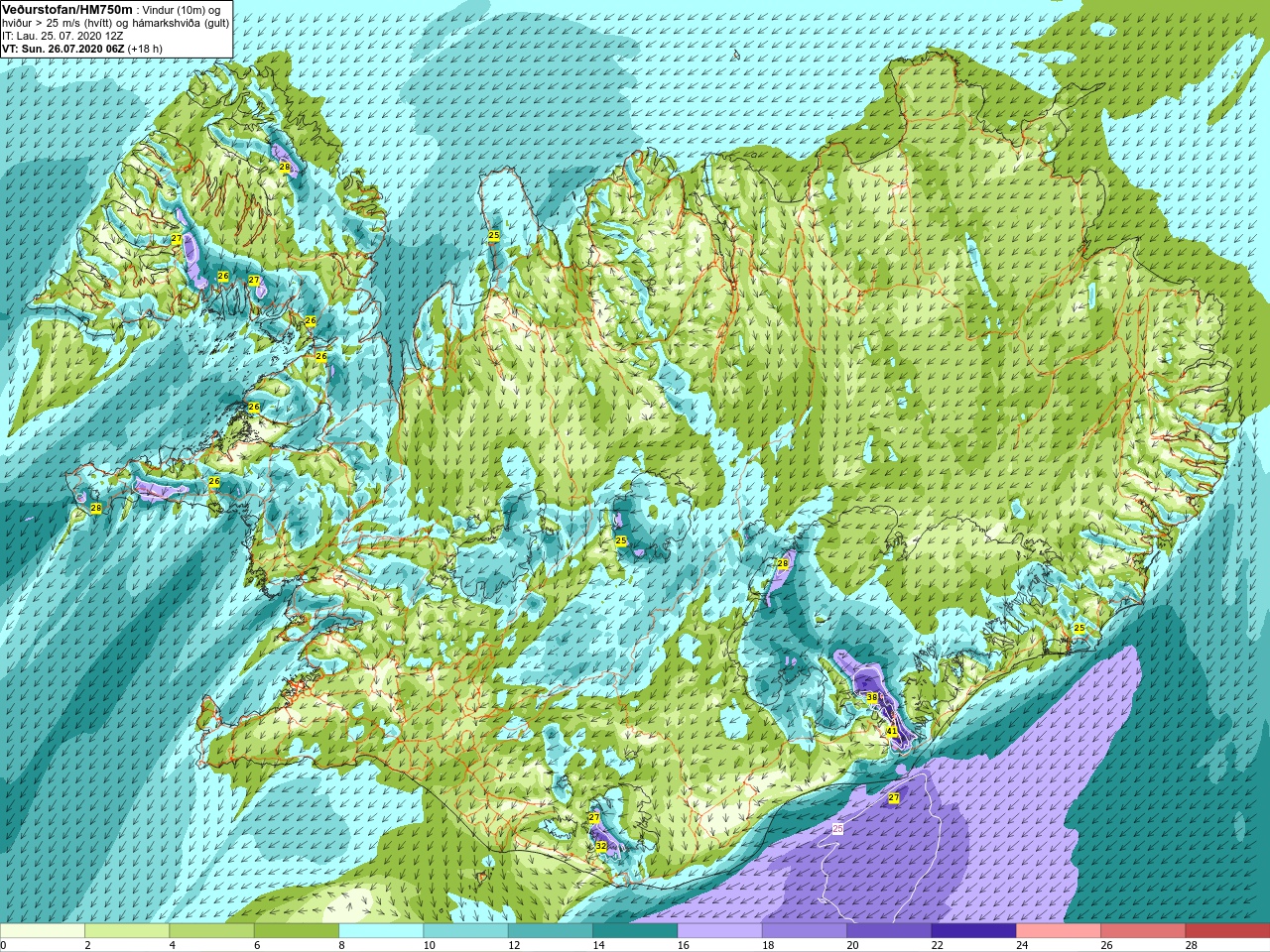1270x952 pixels.
Task: Select the 14–16 m/s dark teal legend swatch
Action: pyautogui.click(x=635, y=931)
